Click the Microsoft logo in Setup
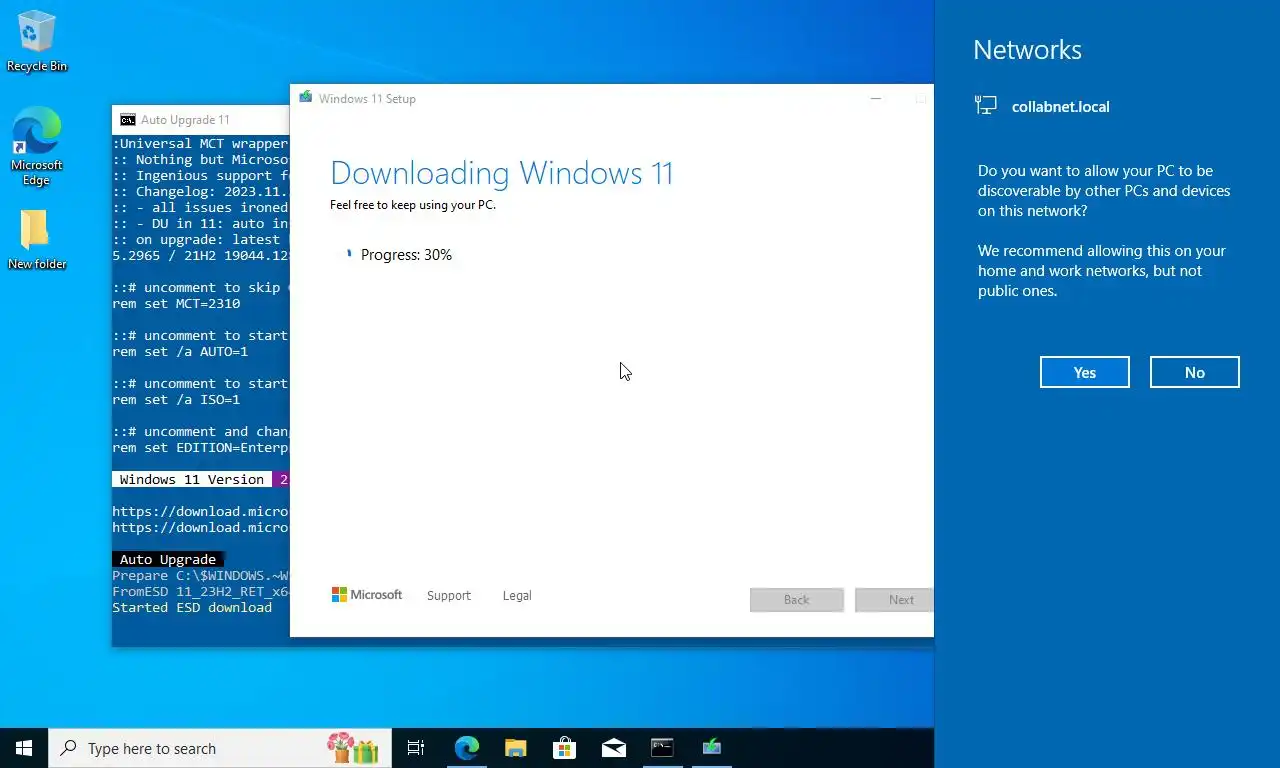This screenshot has width=1280, height=768. pyautogui.click(x=367, y=595)
